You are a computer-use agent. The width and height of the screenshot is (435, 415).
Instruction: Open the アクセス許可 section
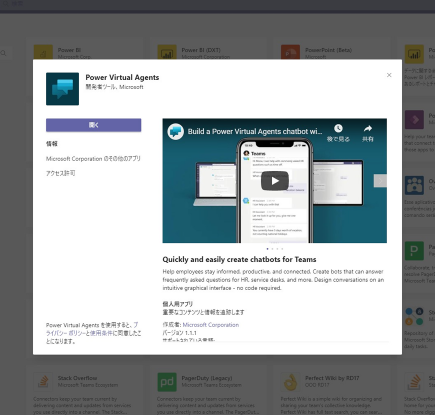60,173
